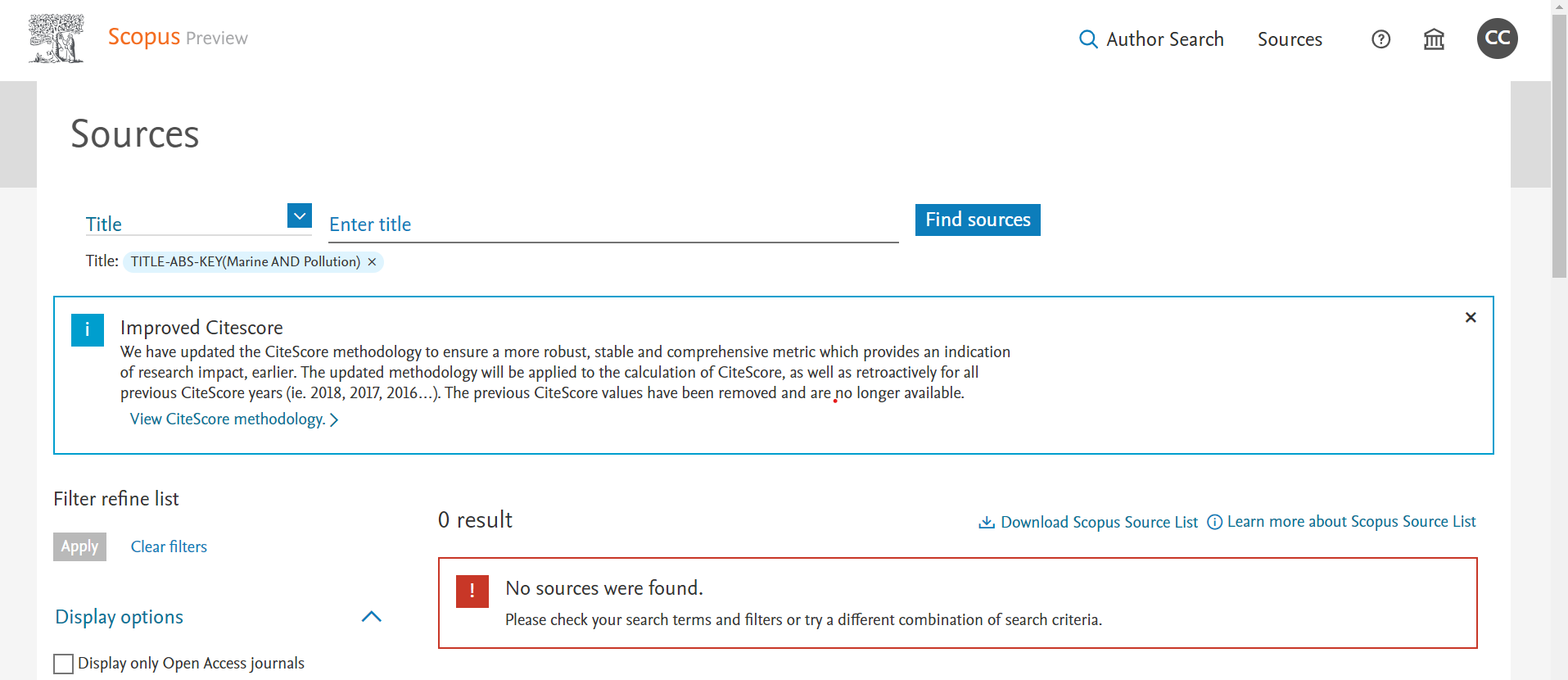Open Author Search from the header
Viewport: 1568px width, 680px height.
click(x=1164, y=39)
